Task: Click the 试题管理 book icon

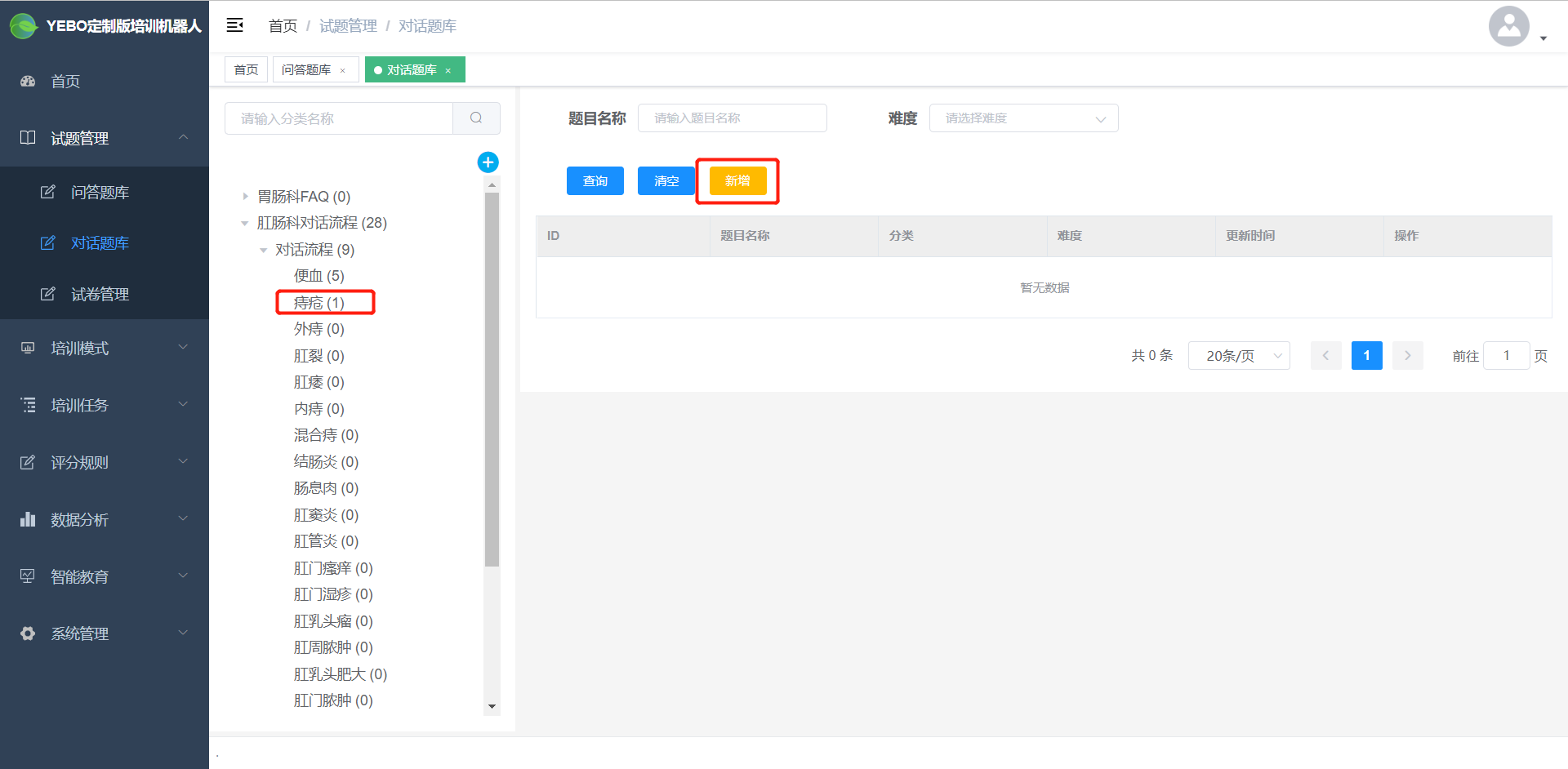Action: click(28, 138)
